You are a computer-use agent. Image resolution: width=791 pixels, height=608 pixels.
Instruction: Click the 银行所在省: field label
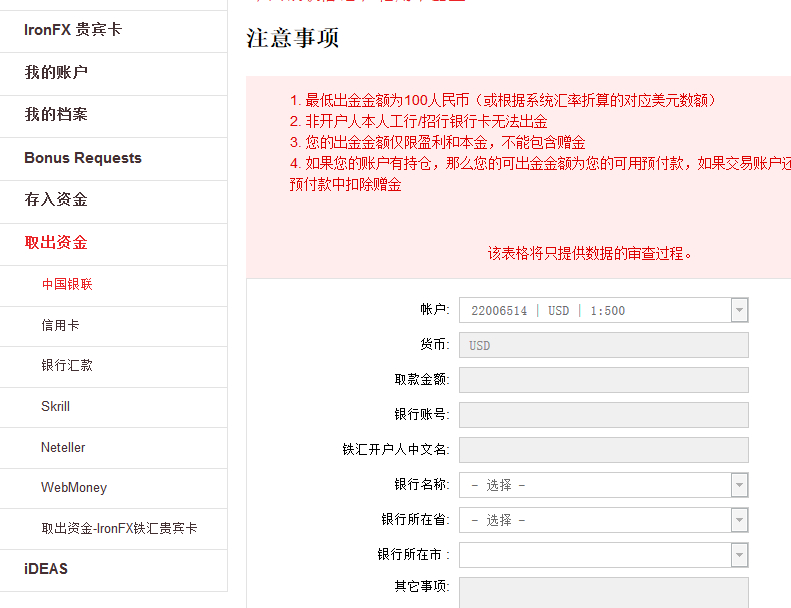(416, 519)
